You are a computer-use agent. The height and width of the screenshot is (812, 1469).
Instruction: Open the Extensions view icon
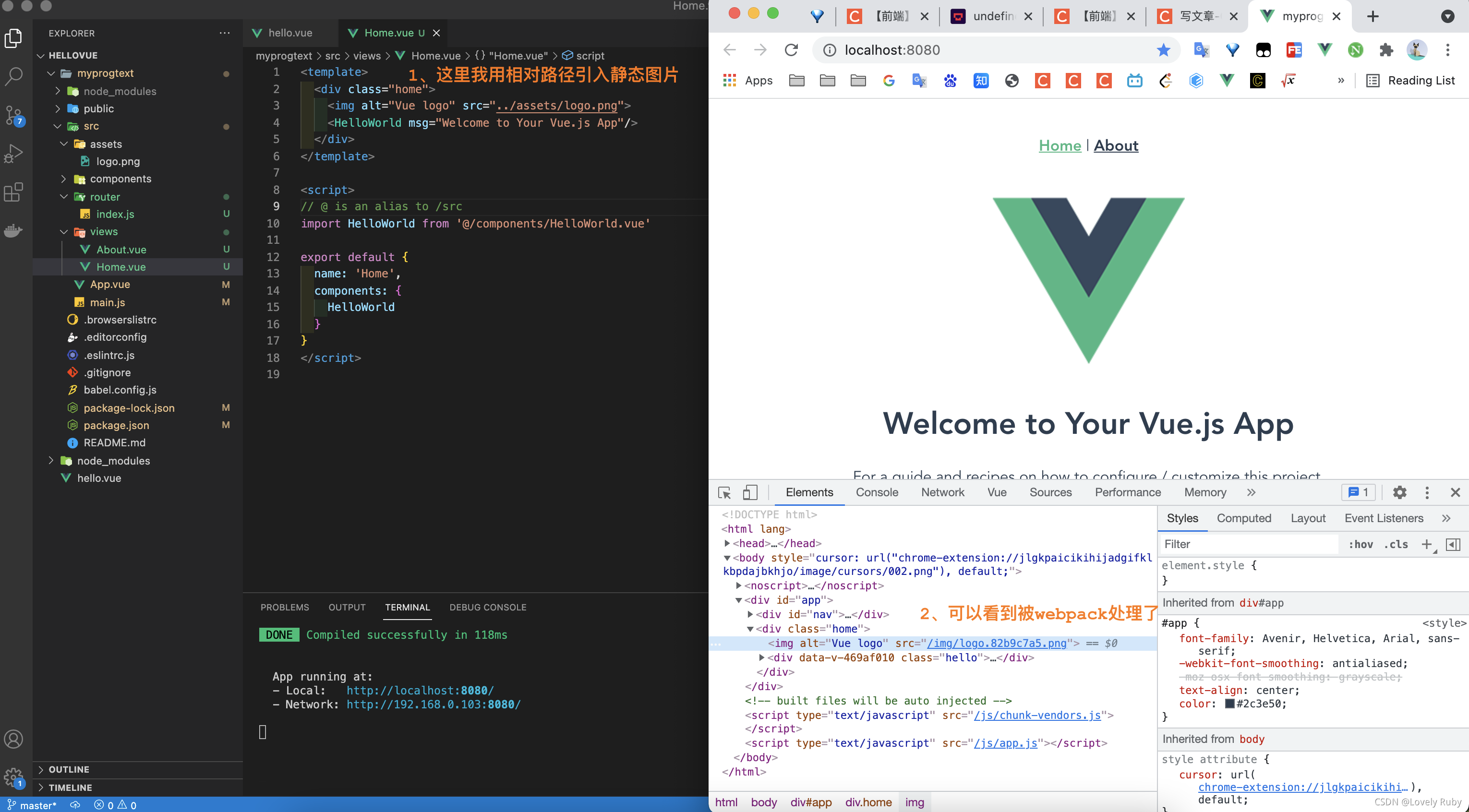click(14, 192)
